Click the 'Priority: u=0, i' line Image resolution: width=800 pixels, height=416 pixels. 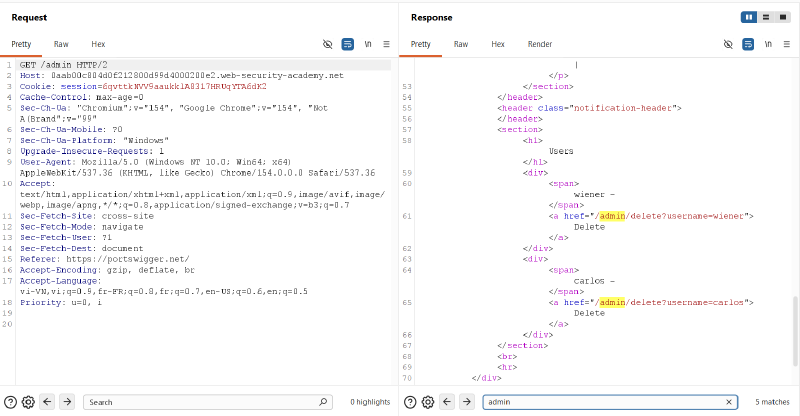(x=61, y=302)
